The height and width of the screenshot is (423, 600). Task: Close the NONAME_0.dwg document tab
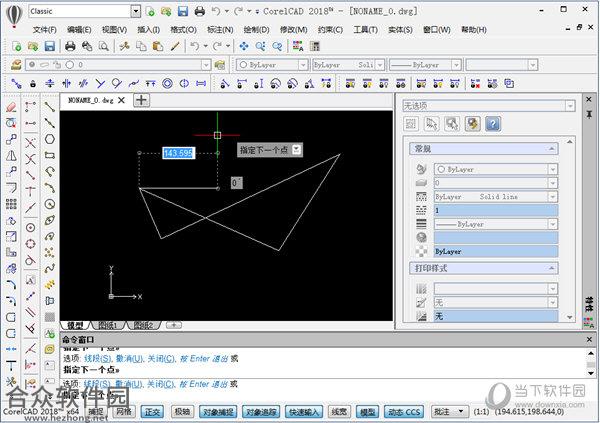(121, 100)
